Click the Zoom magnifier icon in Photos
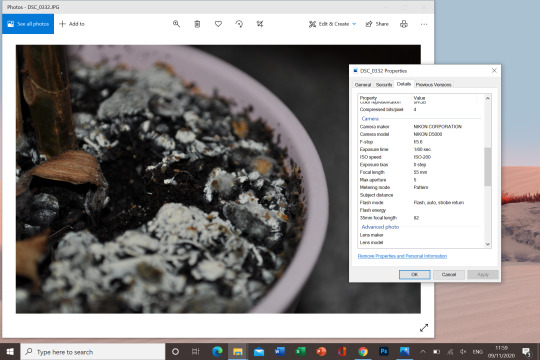 pyautogui.click(x=176, y=24)
